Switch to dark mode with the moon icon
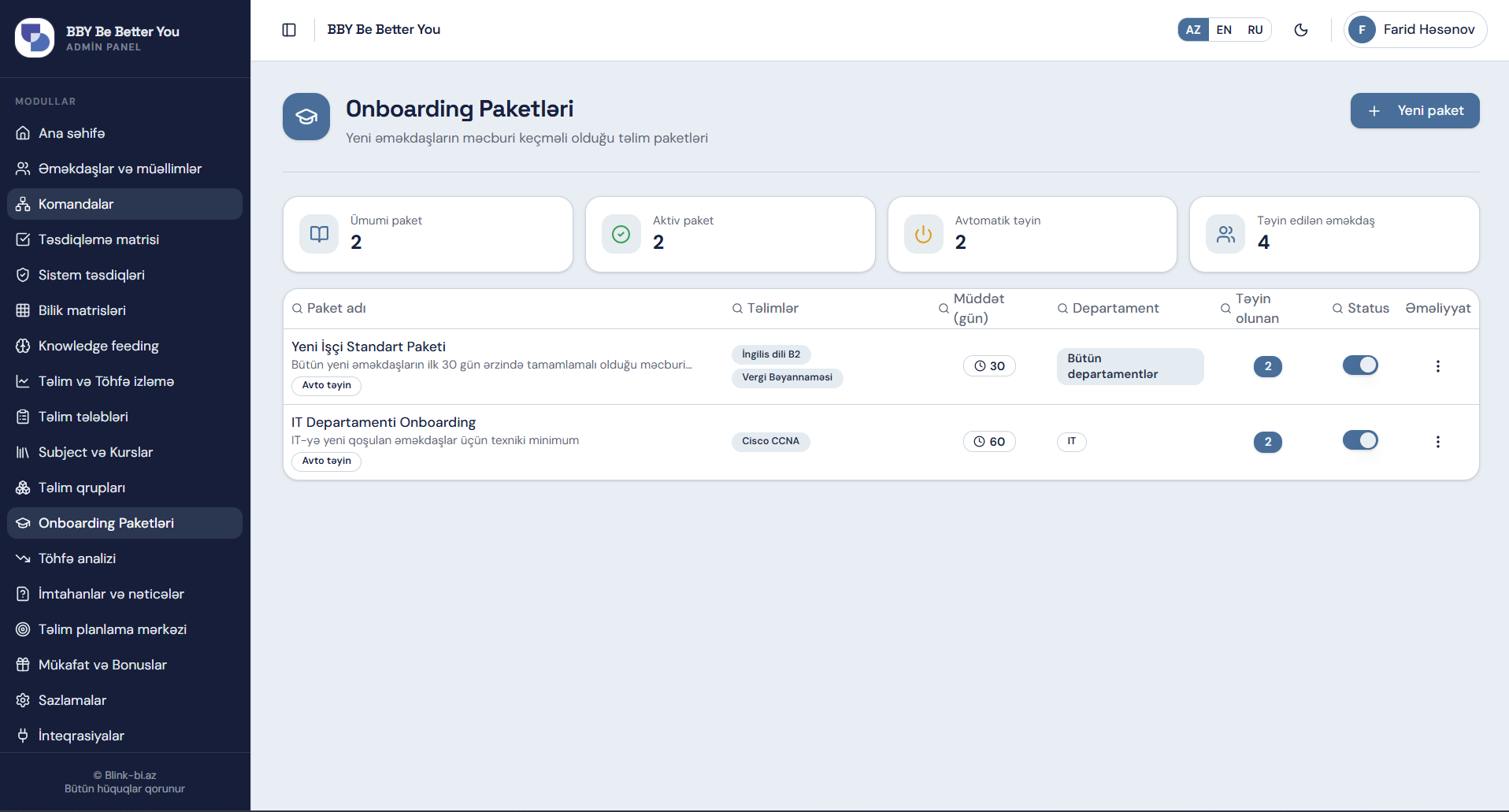The image size is (1509, 812). click(1301, 30)
